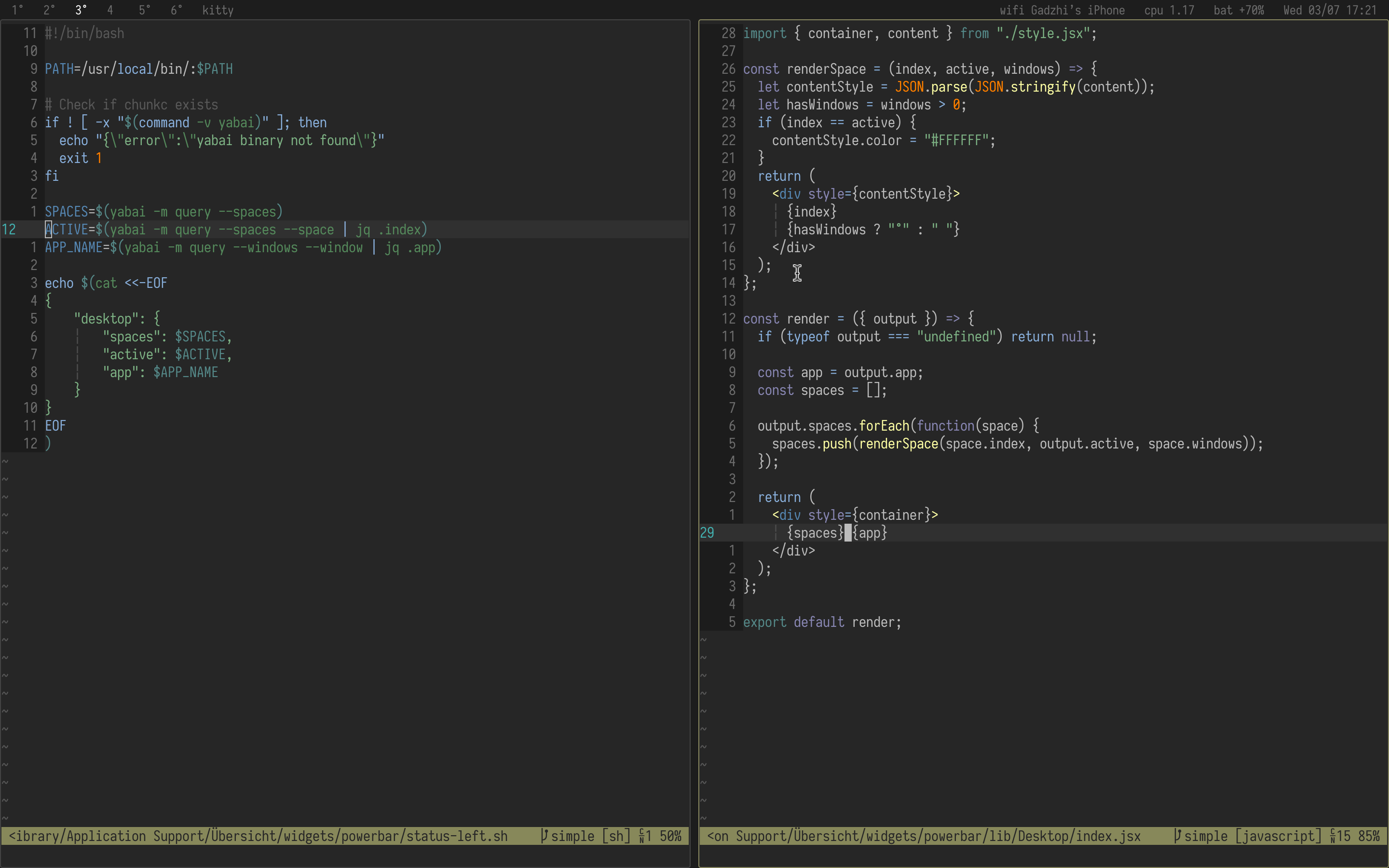Viewport: 1389px width, 868px height.
Task: Switch to workspace 5 in top bar
Action: [144, 10]
